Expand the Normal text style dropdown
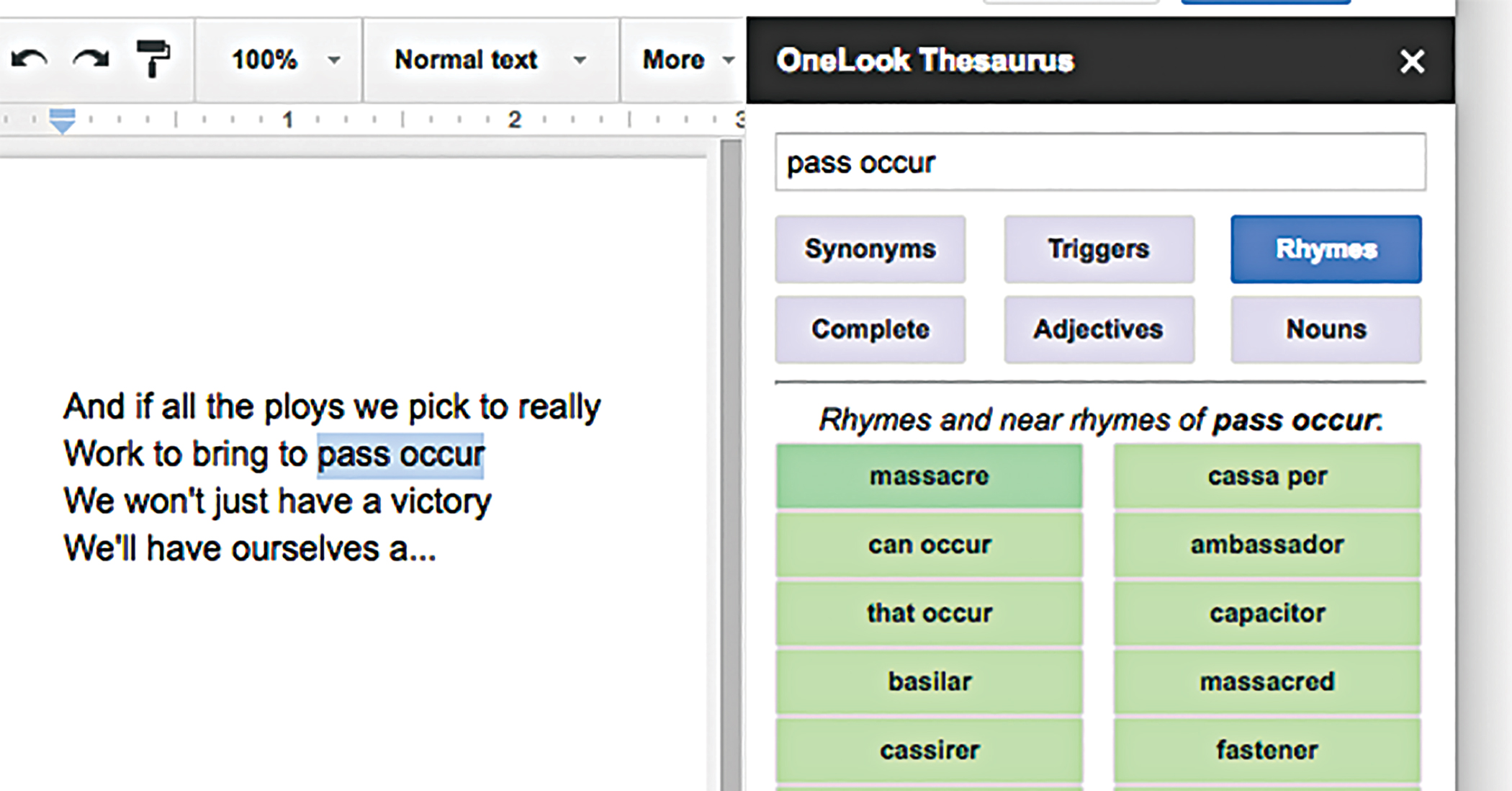Image resolution: width=1512 pixels, height=791 pixels. (490, 60)
